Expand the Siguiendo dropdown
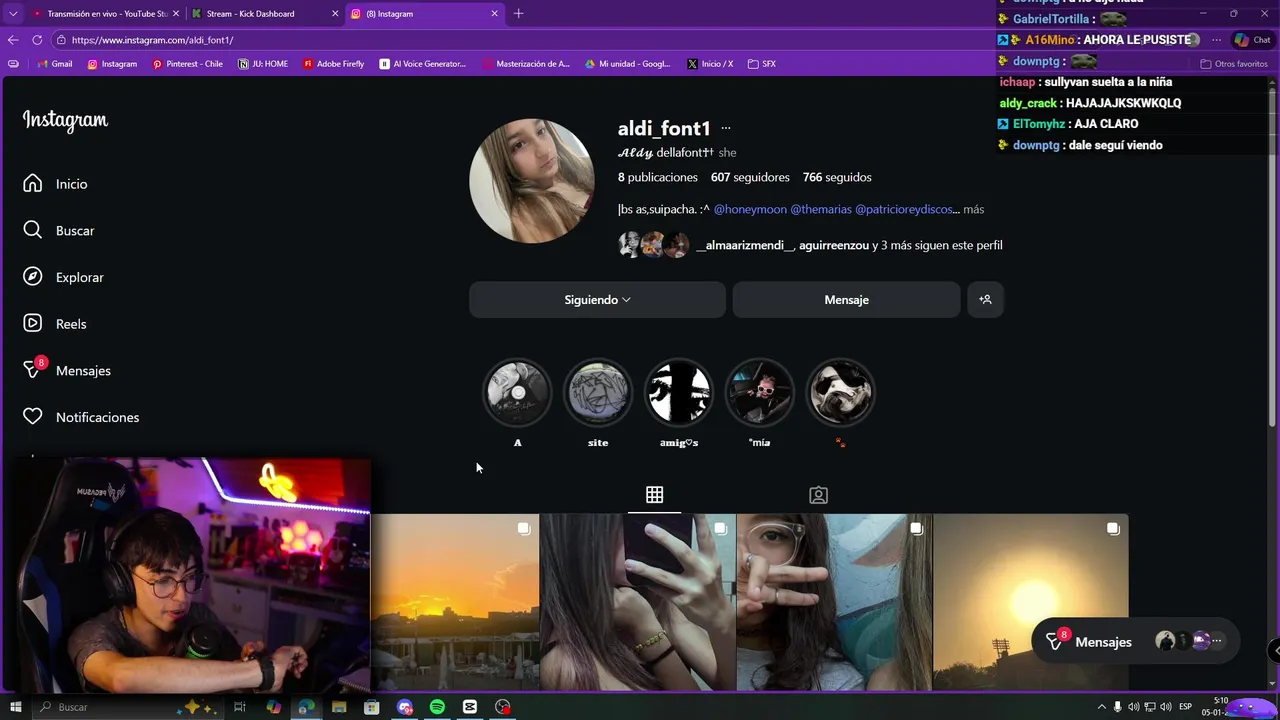Viewport: 1280px width, 720px height. [597, 300]
